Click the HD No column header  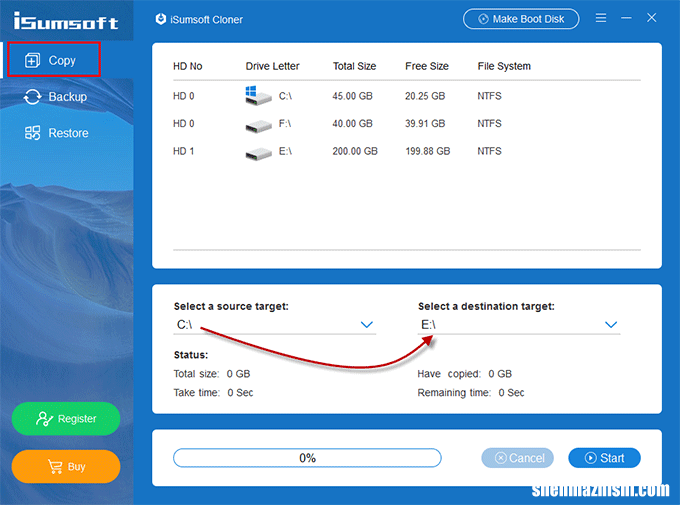[188, 66]
